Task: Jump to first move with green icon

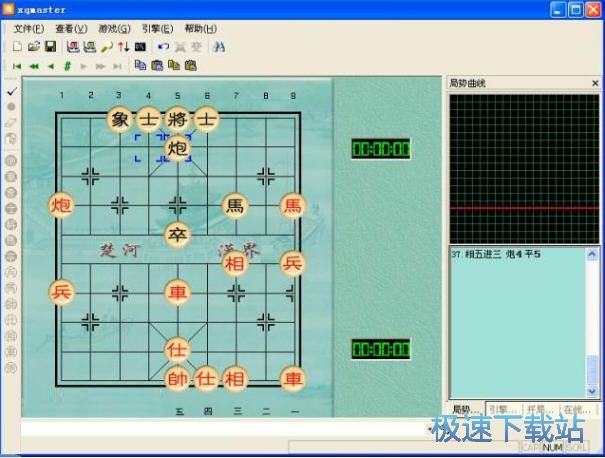Action: pos(17,66)
